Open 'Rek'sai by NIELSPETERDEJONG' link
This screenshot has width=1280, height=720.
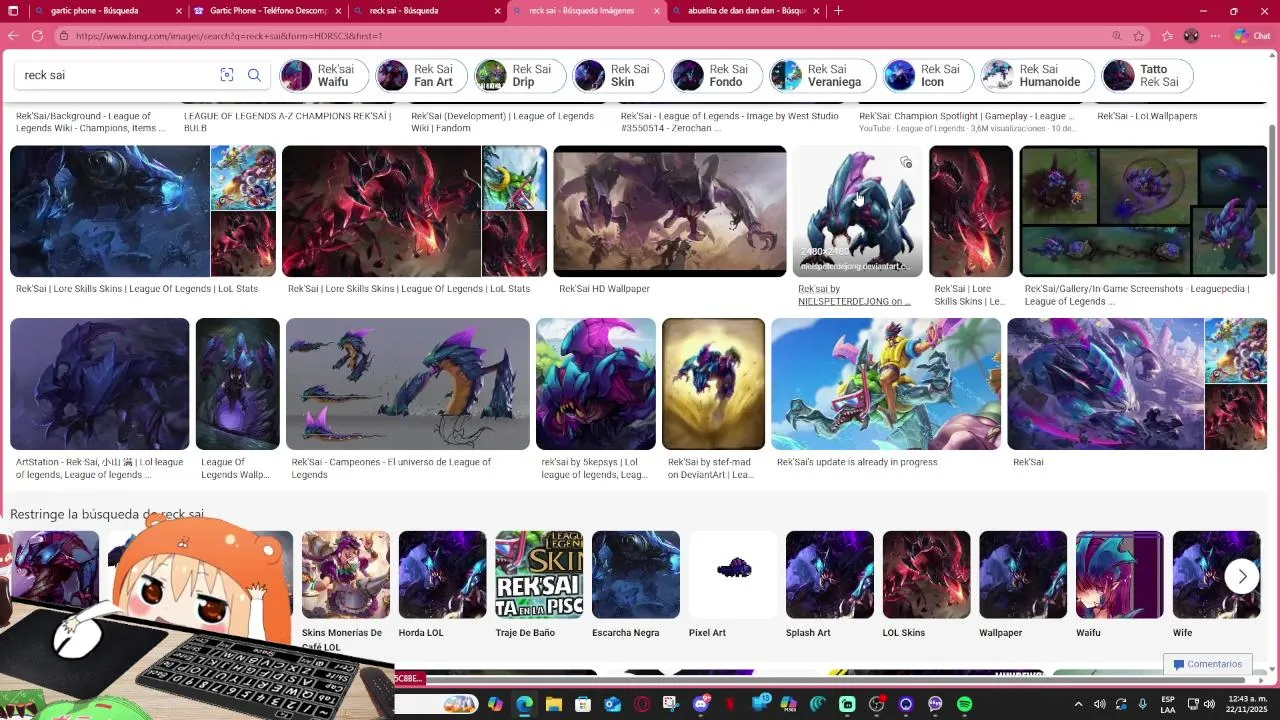pyautogui.click(x=854, y=295)
